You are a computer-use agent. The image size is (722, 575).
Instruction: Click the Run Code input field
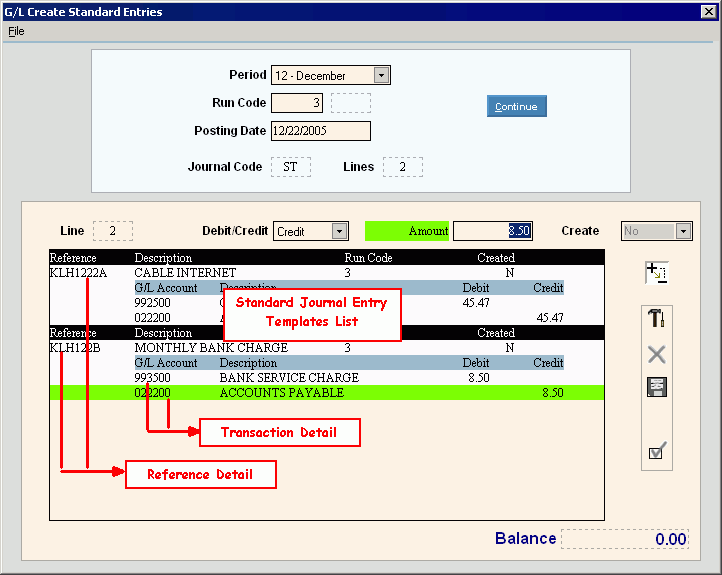(x=297, y=103)
